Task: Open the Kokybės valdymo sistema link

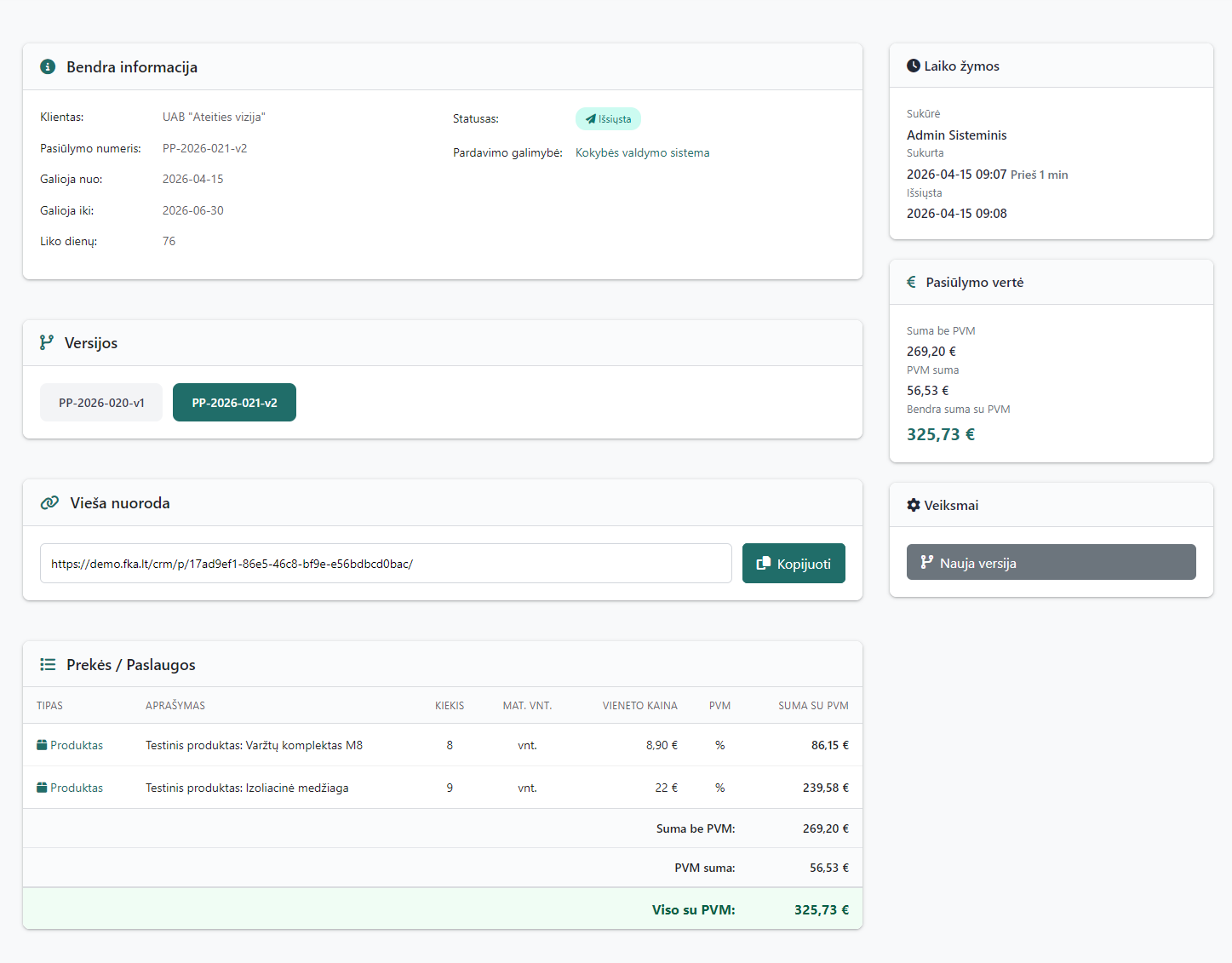Action: point(642,153)
